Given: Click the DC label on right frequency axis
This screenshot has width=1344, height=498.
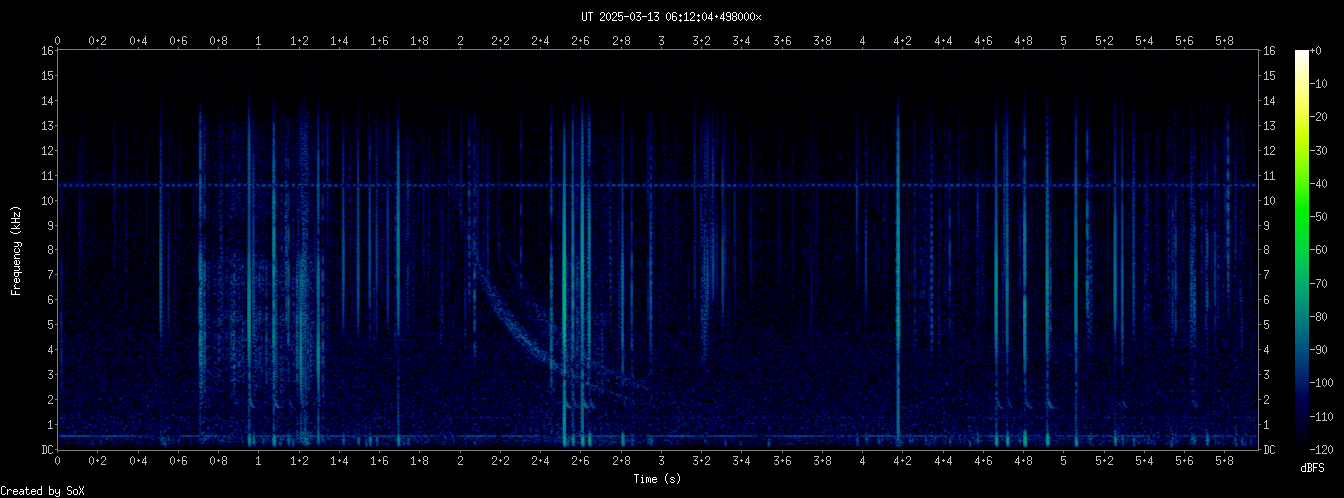Looking at the screenshot, I should pyautogui.click(x=1270, y=450).
